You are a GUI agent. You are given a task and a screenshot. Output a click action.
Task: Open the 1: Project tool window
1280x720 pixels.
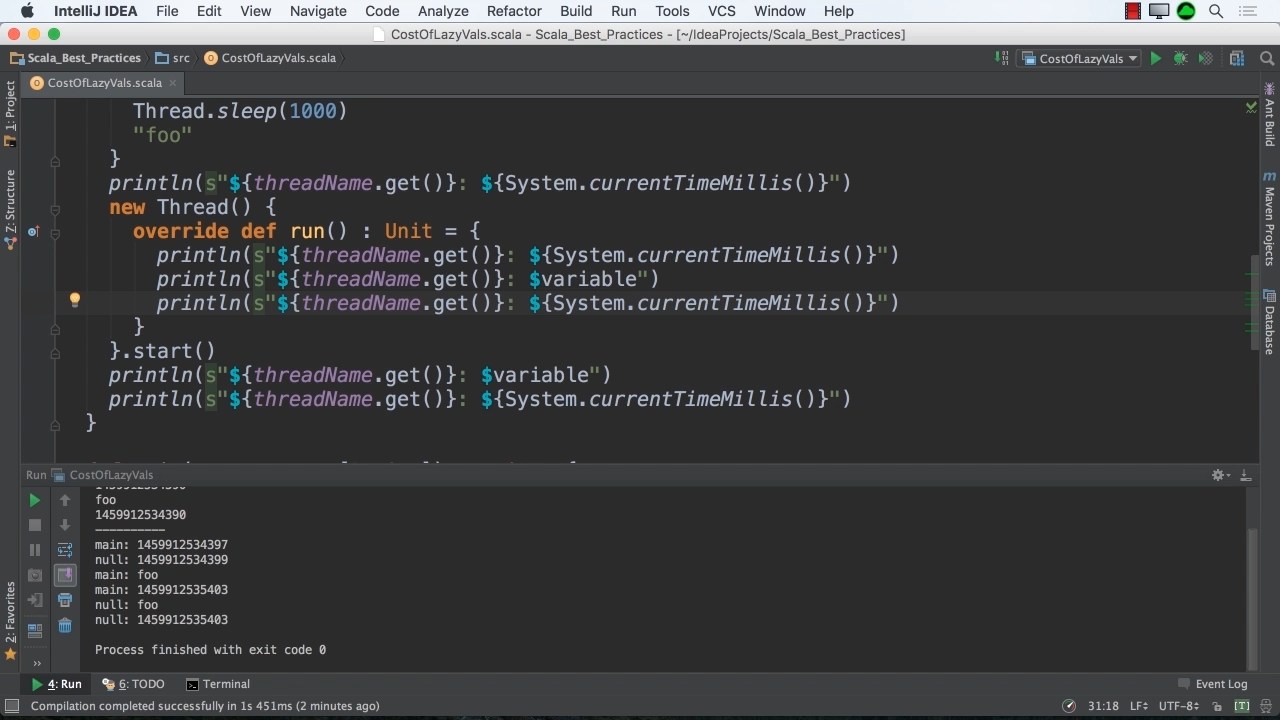[x=10, y=112]
